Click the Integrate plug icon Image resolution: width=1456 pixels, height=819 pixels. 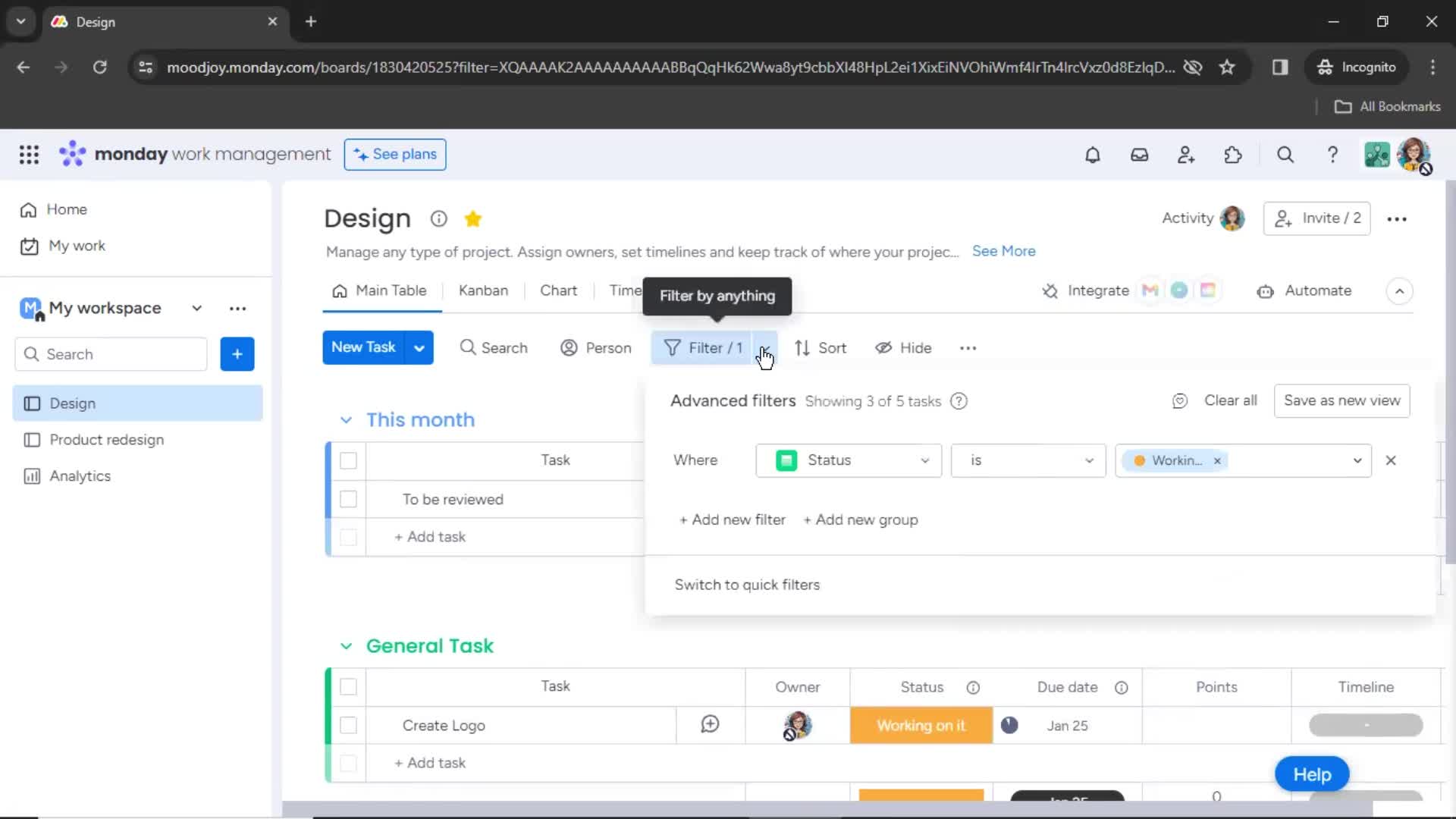coord(1050,291)
